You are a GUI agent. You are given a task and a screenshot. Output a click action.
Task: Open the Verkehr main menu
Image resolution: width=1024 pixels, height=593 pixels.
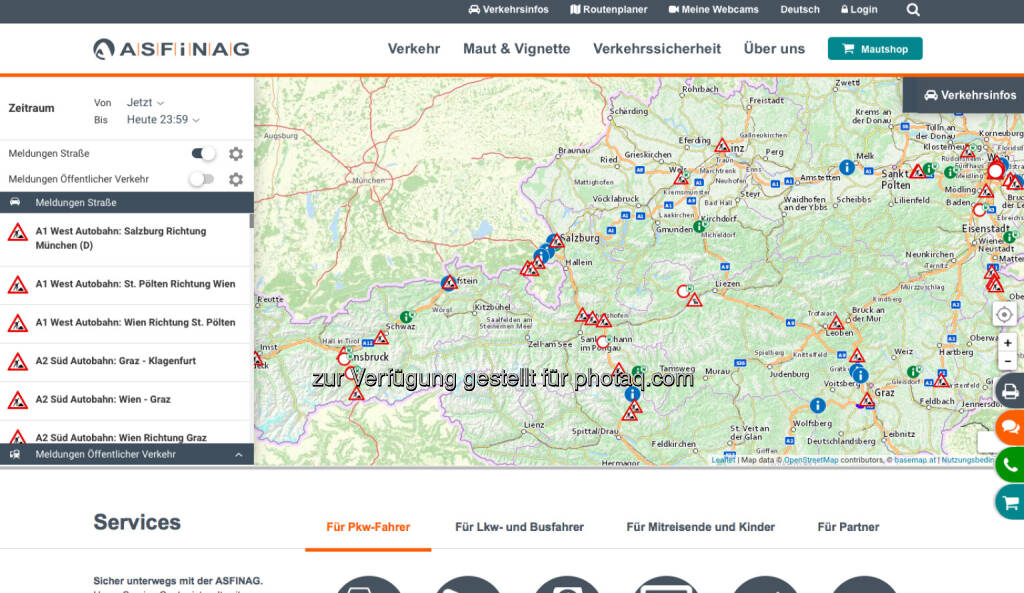[x=414, y=49]
